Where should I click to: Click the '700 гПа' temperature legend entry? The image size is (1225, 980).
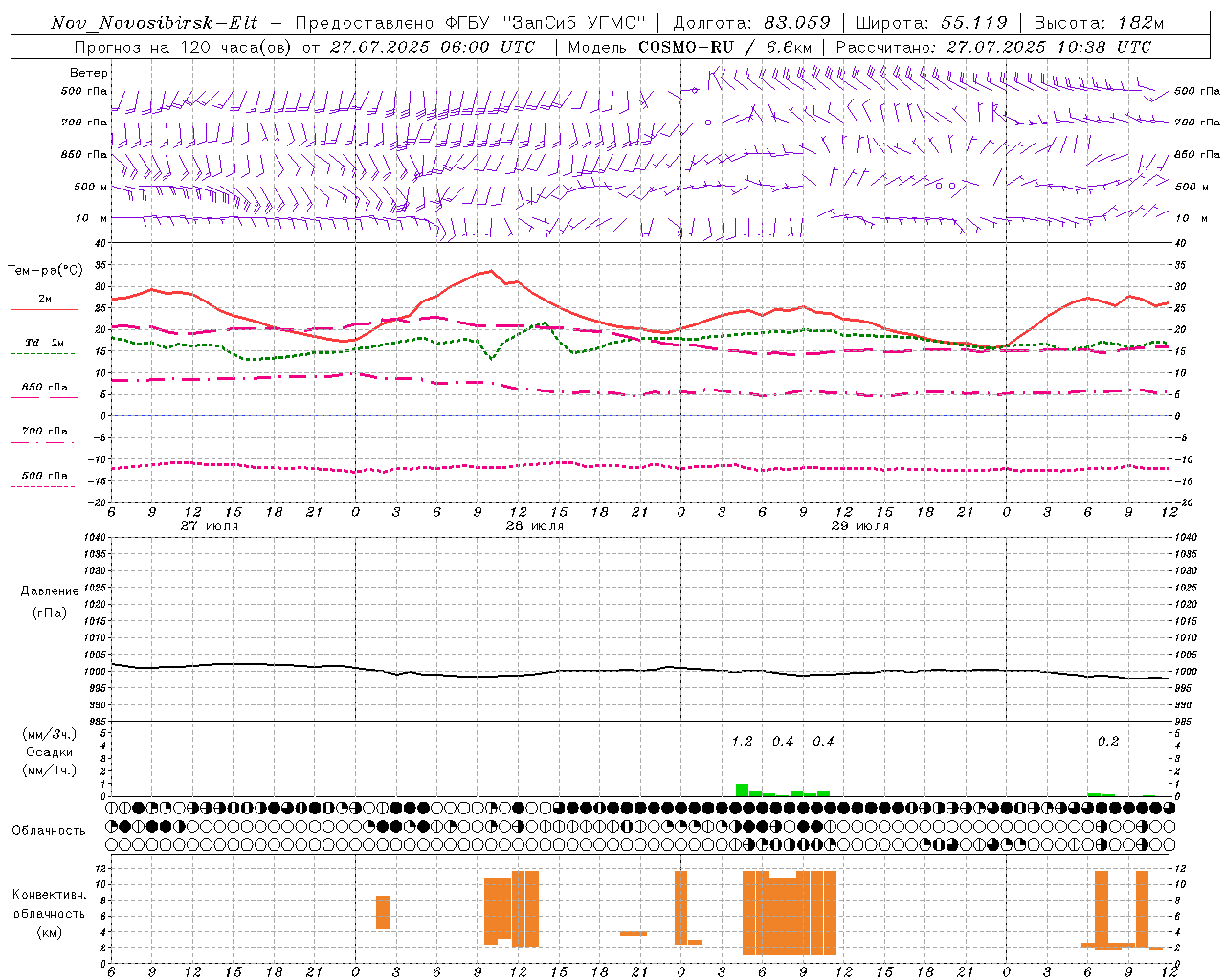pos(45,432)
